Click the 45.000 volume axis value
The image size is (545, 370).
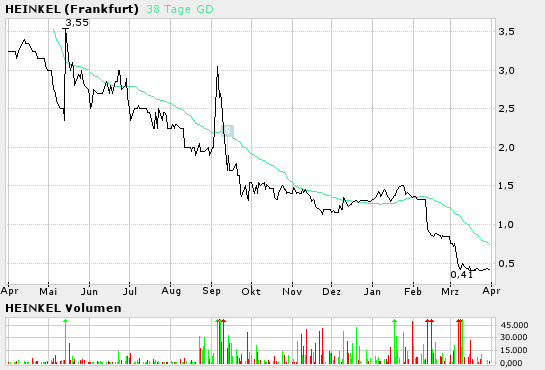coord(514,325)
